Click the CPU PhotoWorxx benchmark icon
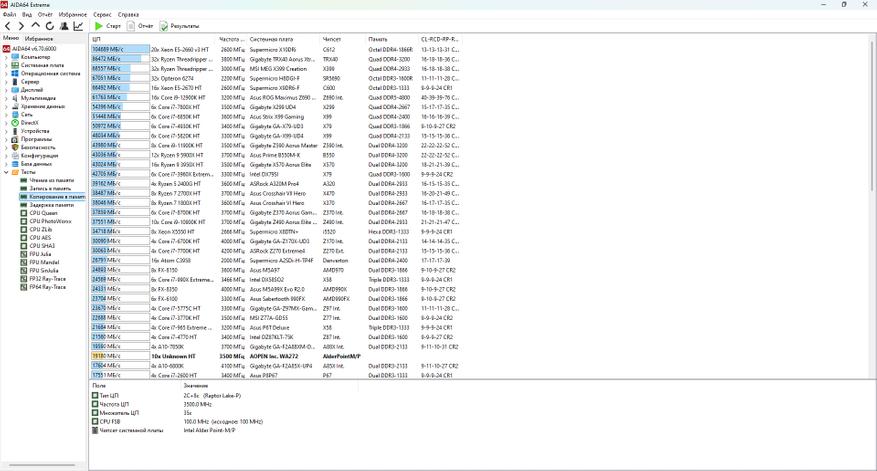 click(x=23, y=222)
